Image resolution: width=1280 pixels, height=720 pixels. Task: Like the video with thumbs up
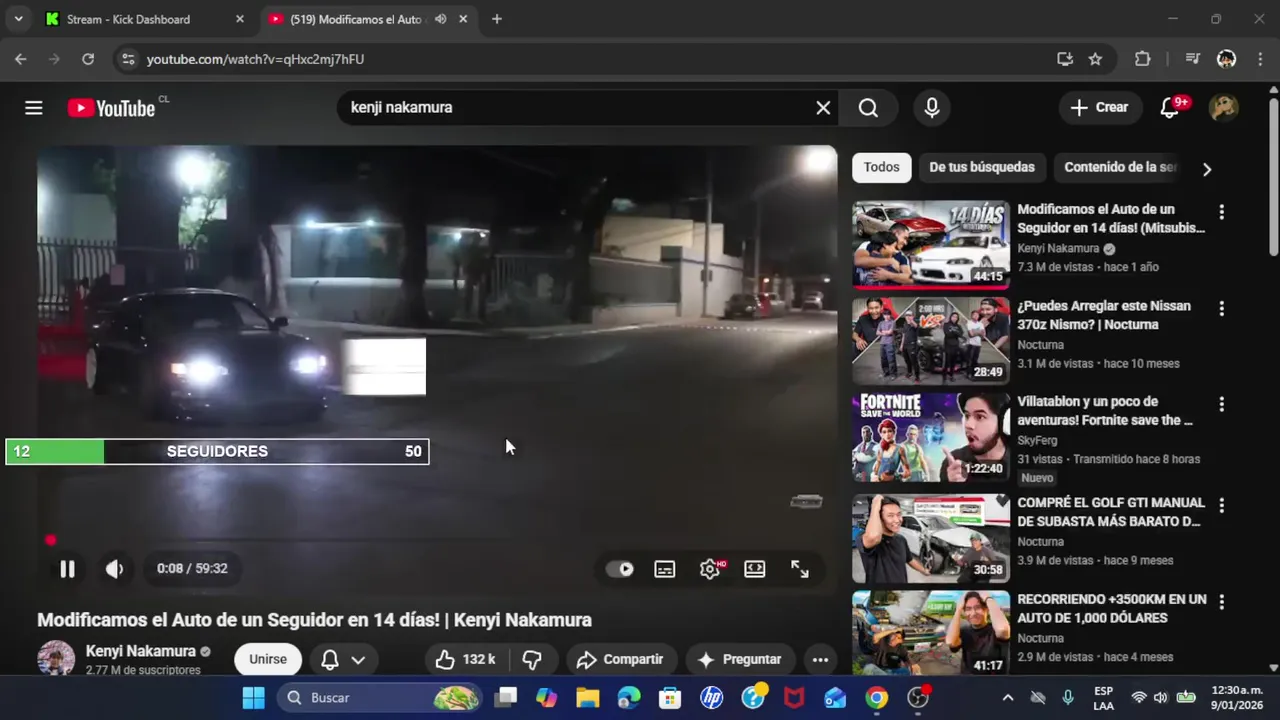(466, 659)
